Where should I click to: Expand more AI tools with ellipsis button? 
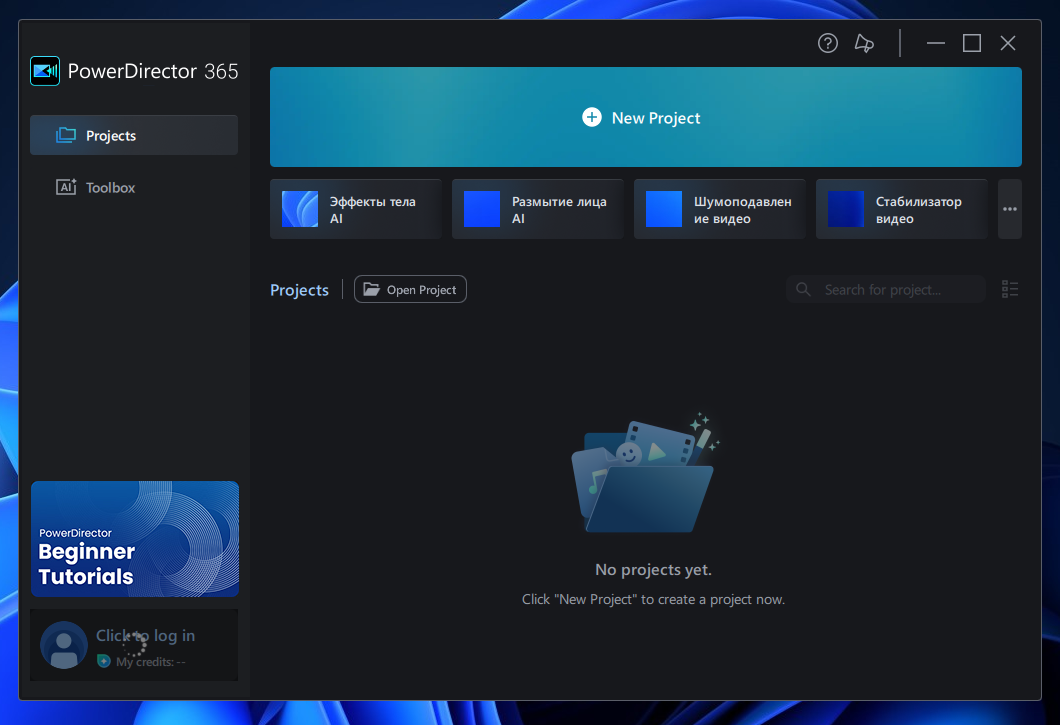[x=1010, y=209]
